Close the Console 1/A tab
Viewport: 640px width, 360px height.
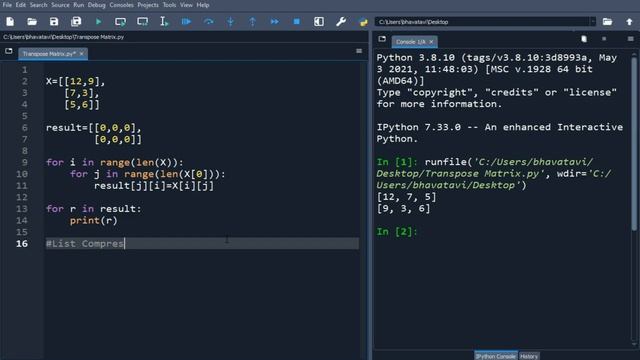click(x=431, y=42)
